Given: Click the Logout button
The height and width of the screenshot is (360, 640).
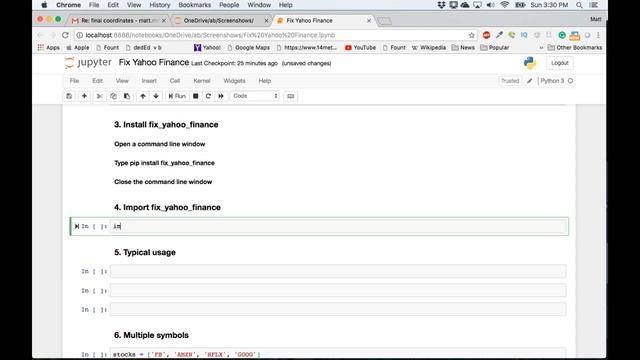Looking at the screenshot, I should 560,63.
